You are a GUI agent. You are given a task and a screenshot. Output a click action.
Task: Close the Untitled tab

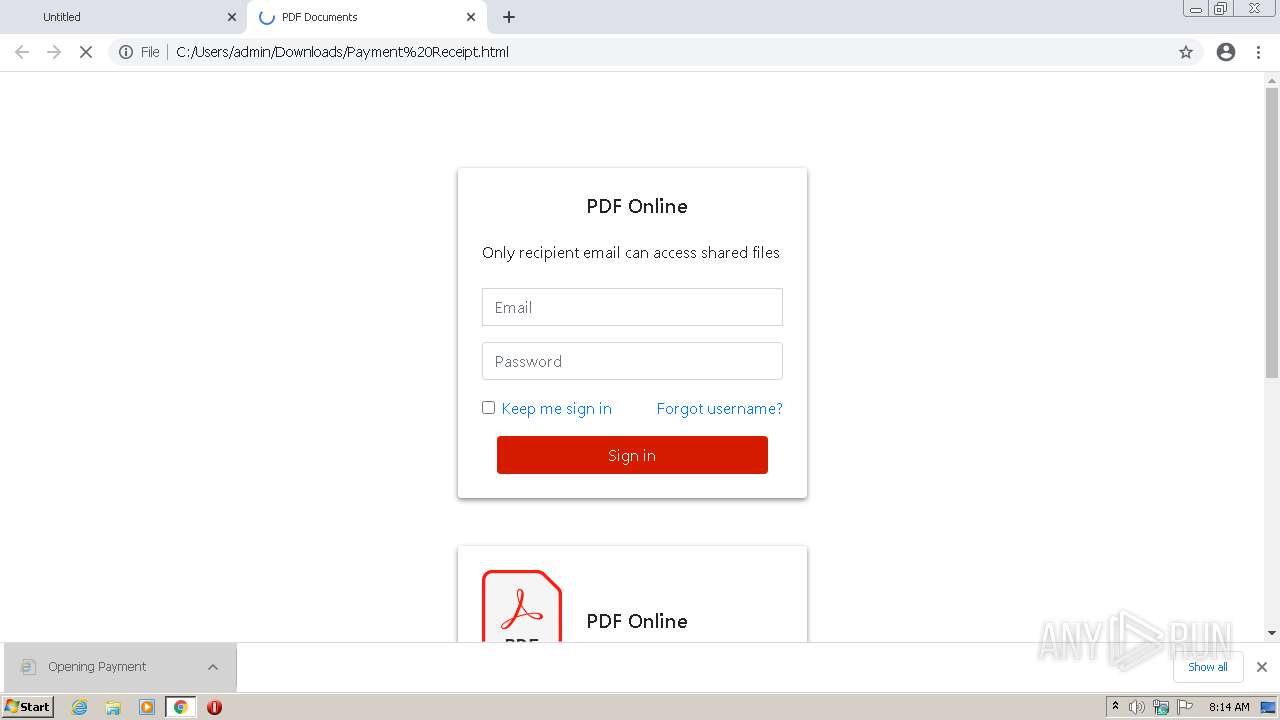(232, 17)
